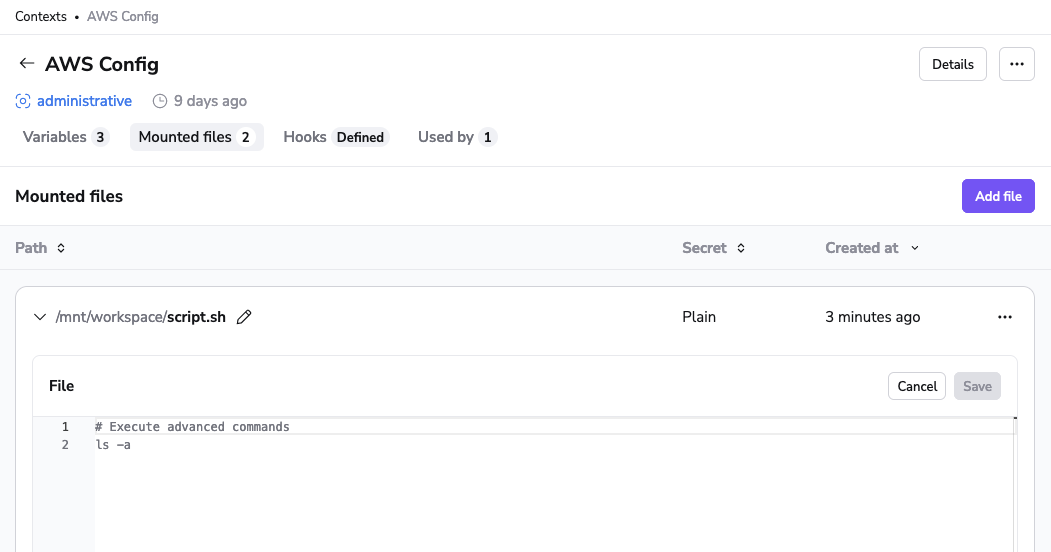Edit script.sh path with pencil icon
The height and width of the screenshot is (552, 1051).
pyautogui.click(x=244, y=317)
